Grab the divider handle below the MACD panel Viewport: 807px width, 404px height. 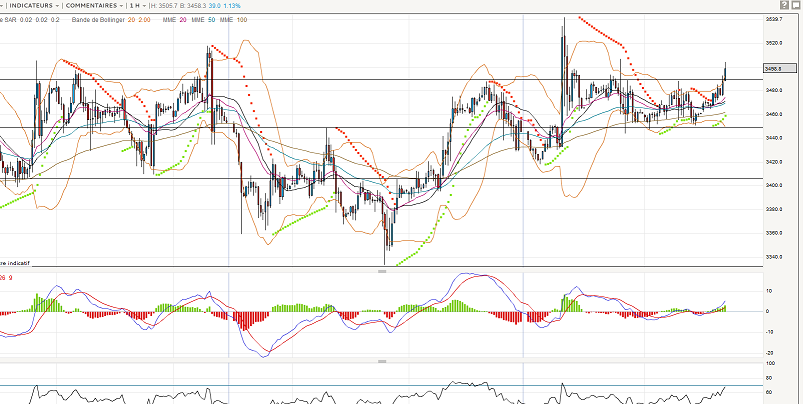point(381,361)
